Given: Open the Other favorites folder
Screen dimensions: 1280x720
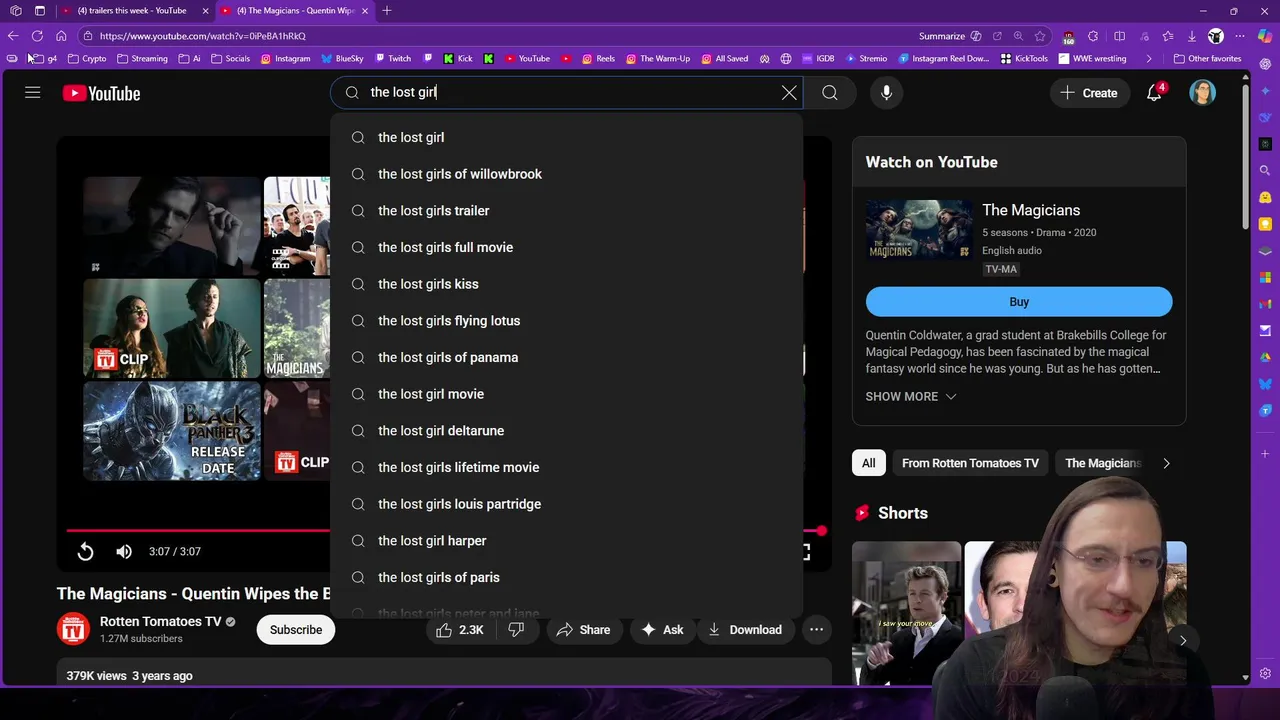Looking at the screenshot, I should pyautogui.click(x=1208, y=58).
